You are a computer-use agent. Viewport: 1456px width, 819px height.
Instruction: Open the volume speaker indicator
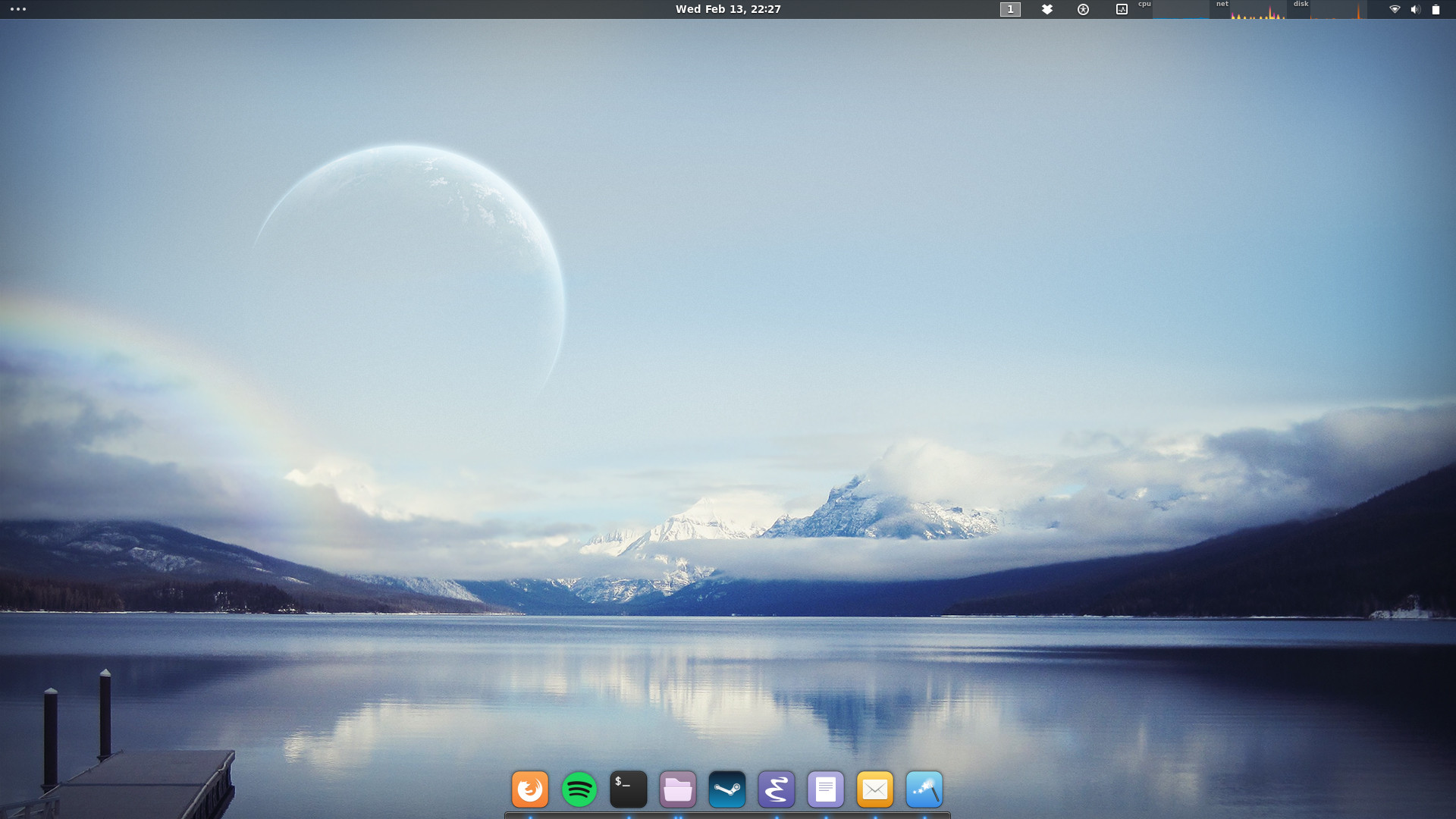tap(1415, 9)
